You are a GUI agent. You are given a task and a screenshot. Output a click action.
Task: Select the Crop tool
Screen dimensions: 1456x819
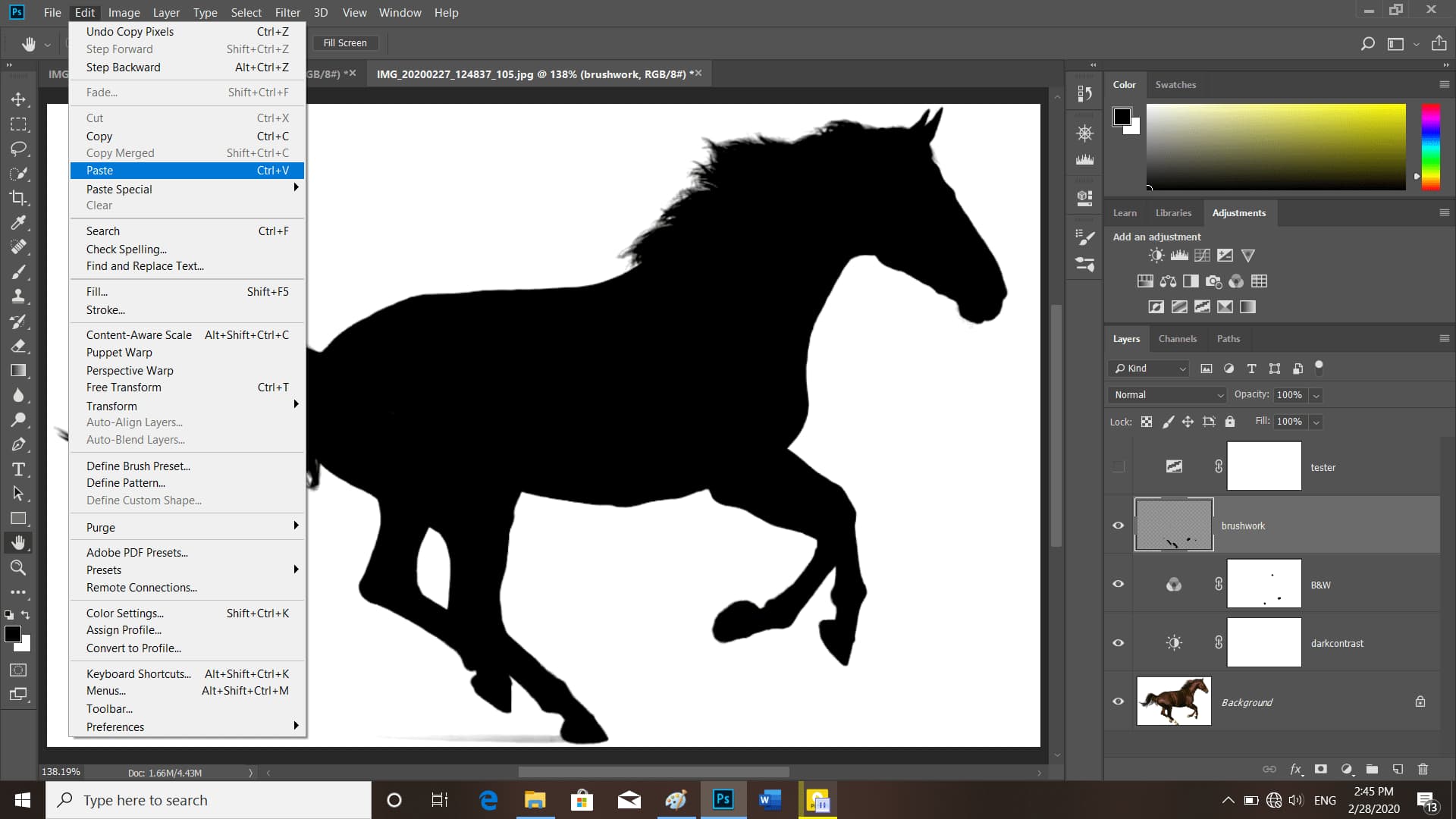point(18,198)
